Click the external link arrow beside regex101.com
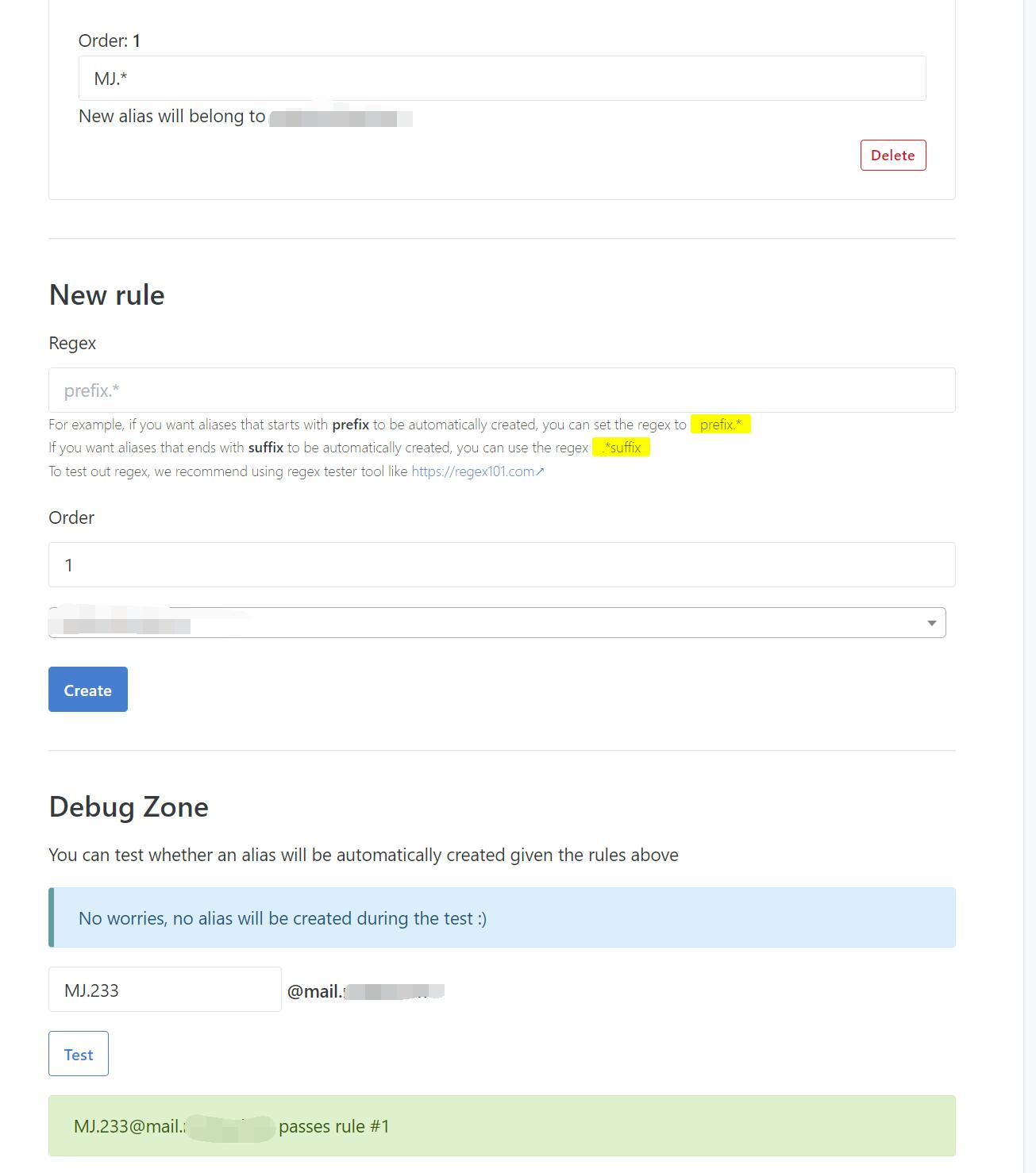The width and height of the screenshot is (1036, 1173). click(541, 471)
